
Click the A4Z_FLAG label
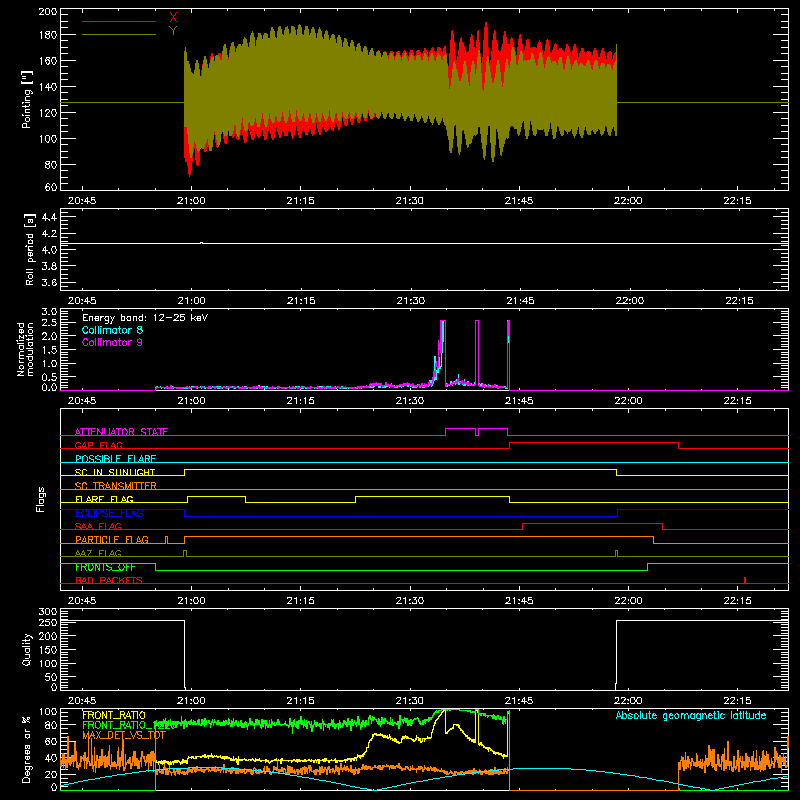[x=98, y=553]
